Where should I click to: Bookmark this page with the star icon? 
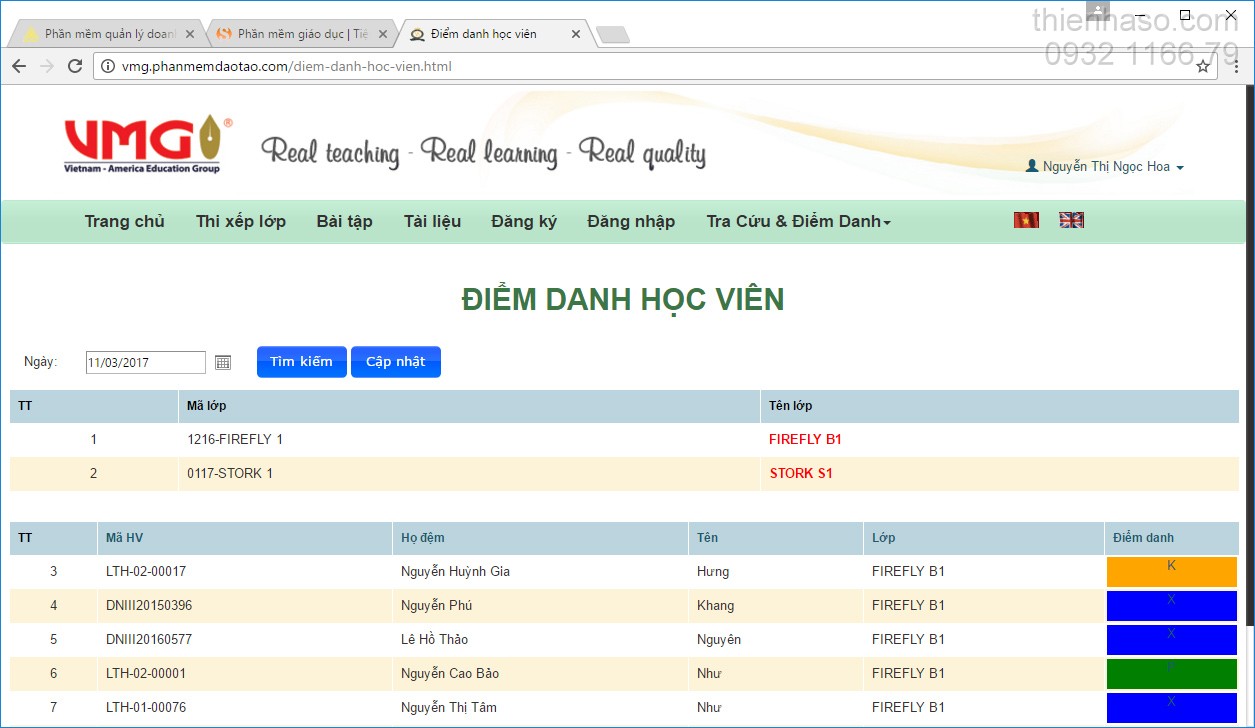(x=1203, y=66)
